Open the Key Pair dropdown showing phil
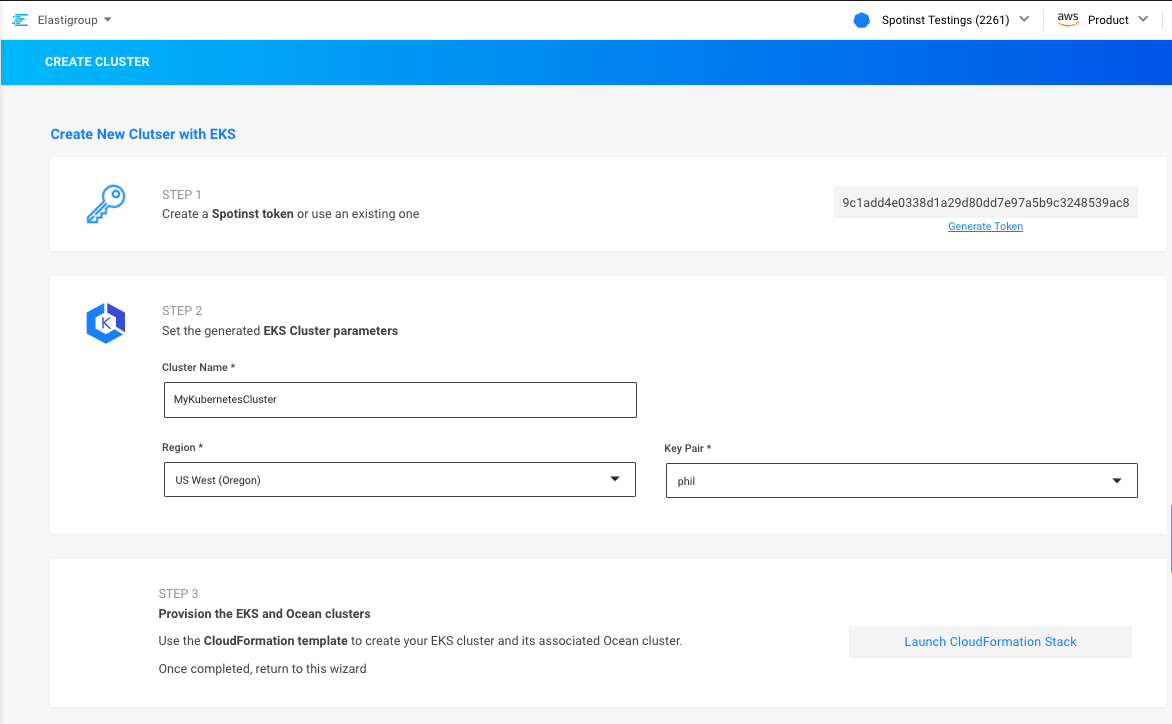This screenshot has width=1172, height=724. click(x=901, y=481)
